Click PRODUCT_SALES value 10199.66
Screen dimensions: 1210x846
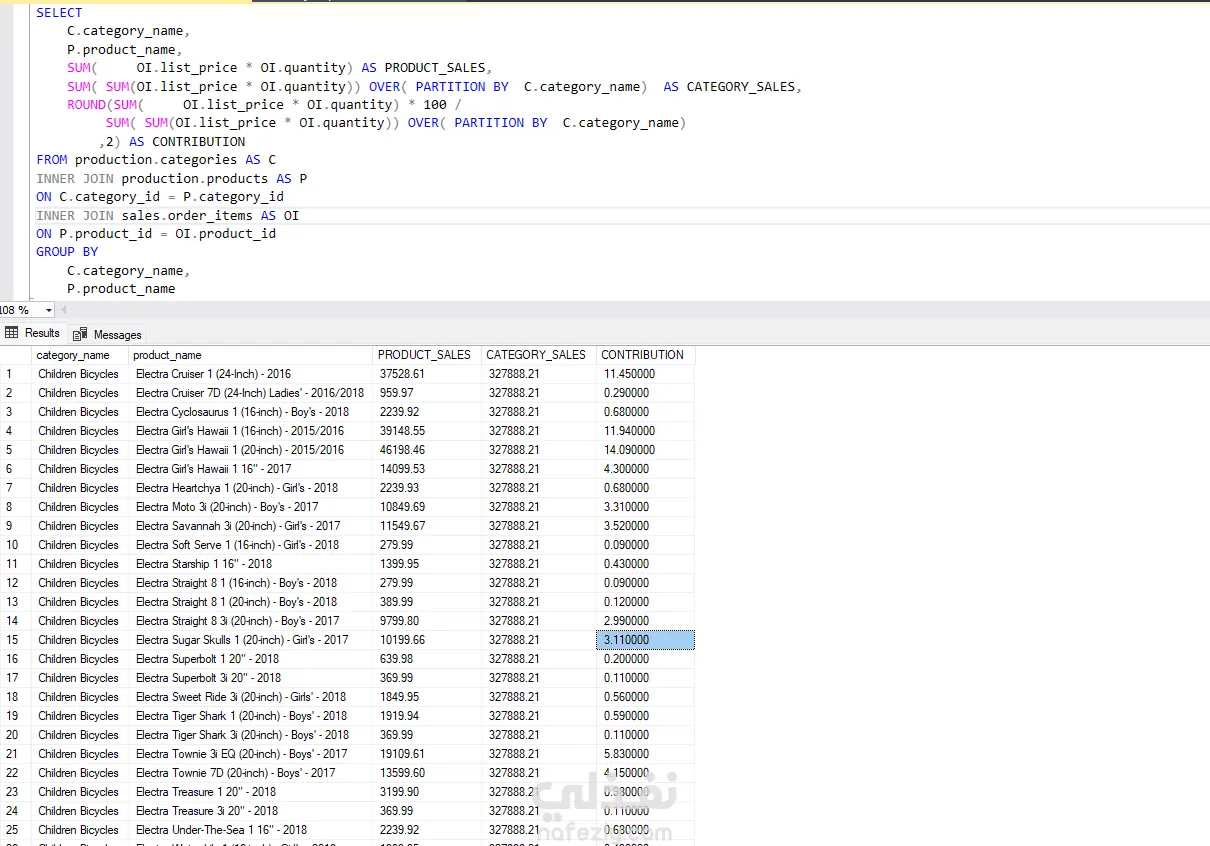click(x=426, y=640)
